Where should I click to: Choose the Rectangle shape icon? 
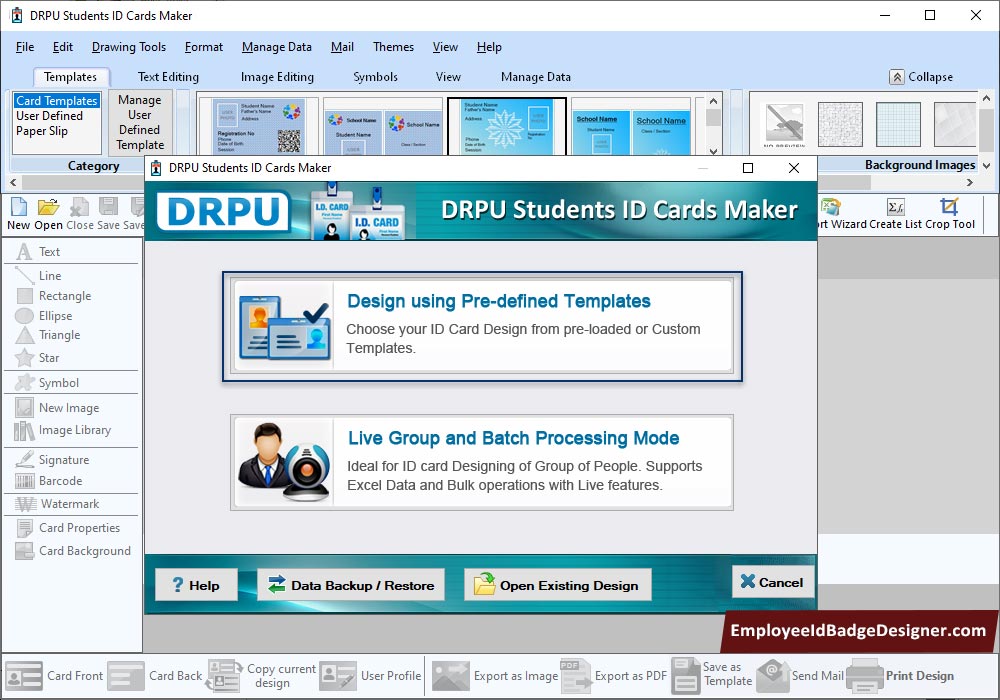click(x=24, y=296)
